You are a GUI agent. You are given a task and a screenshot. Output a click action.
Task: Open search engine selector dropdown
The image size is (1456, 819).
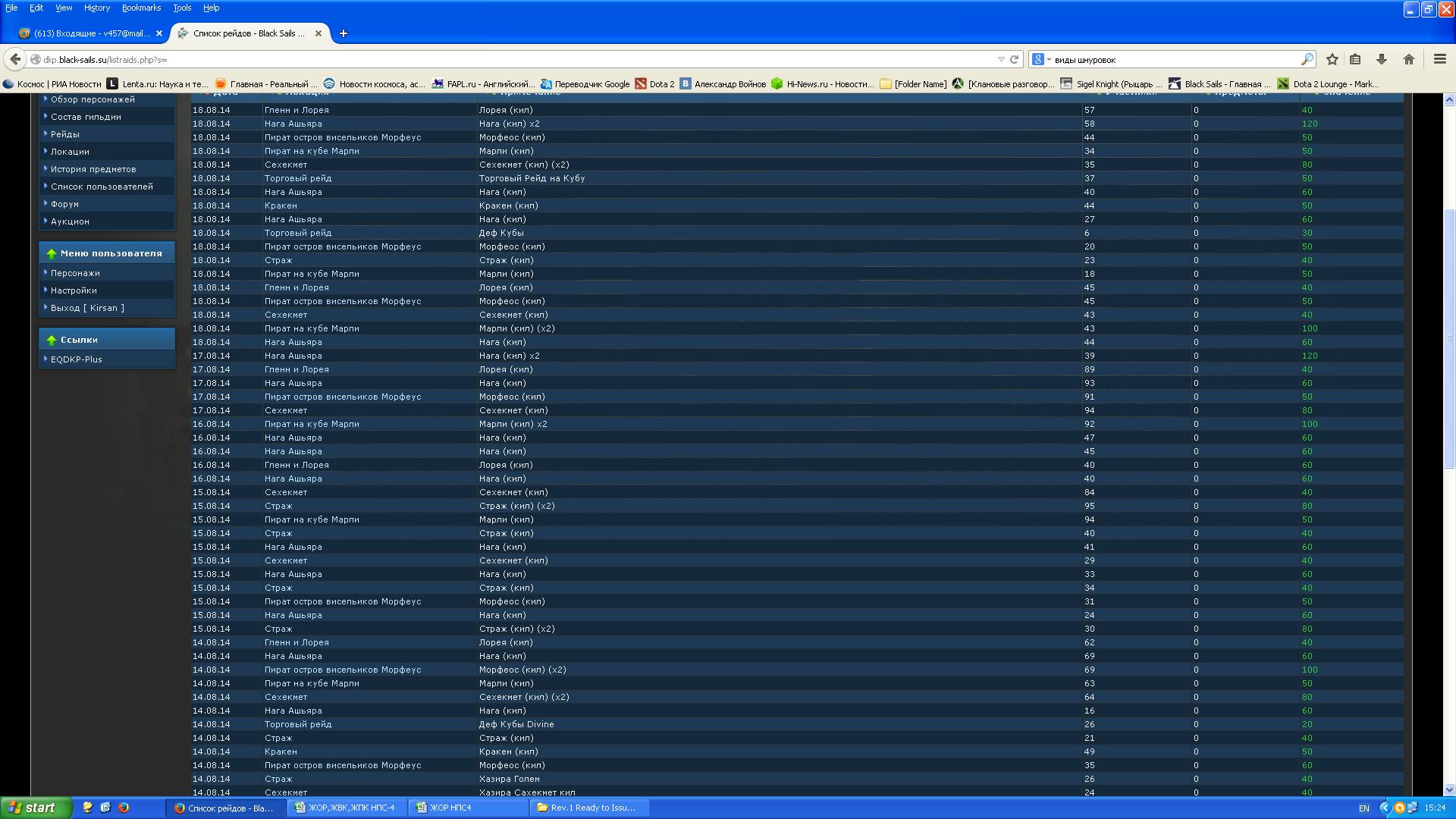click(x=1042, y=59)
